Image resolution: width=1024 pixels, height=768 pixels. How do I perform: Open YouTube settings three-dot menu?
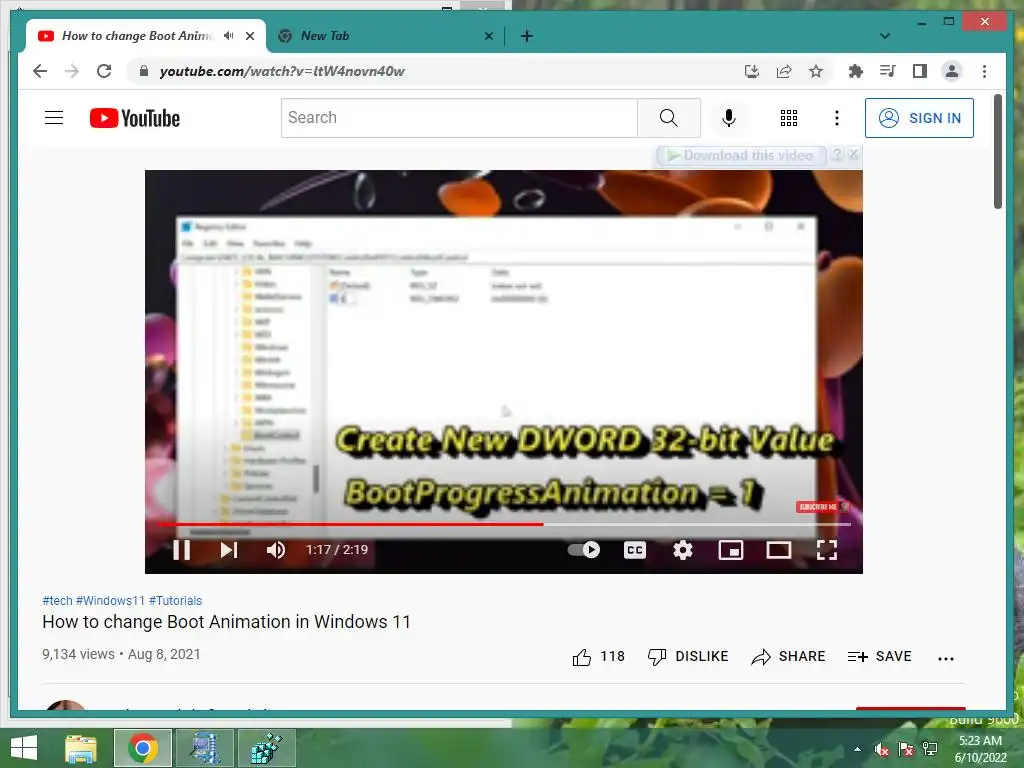tap(837, 118)
